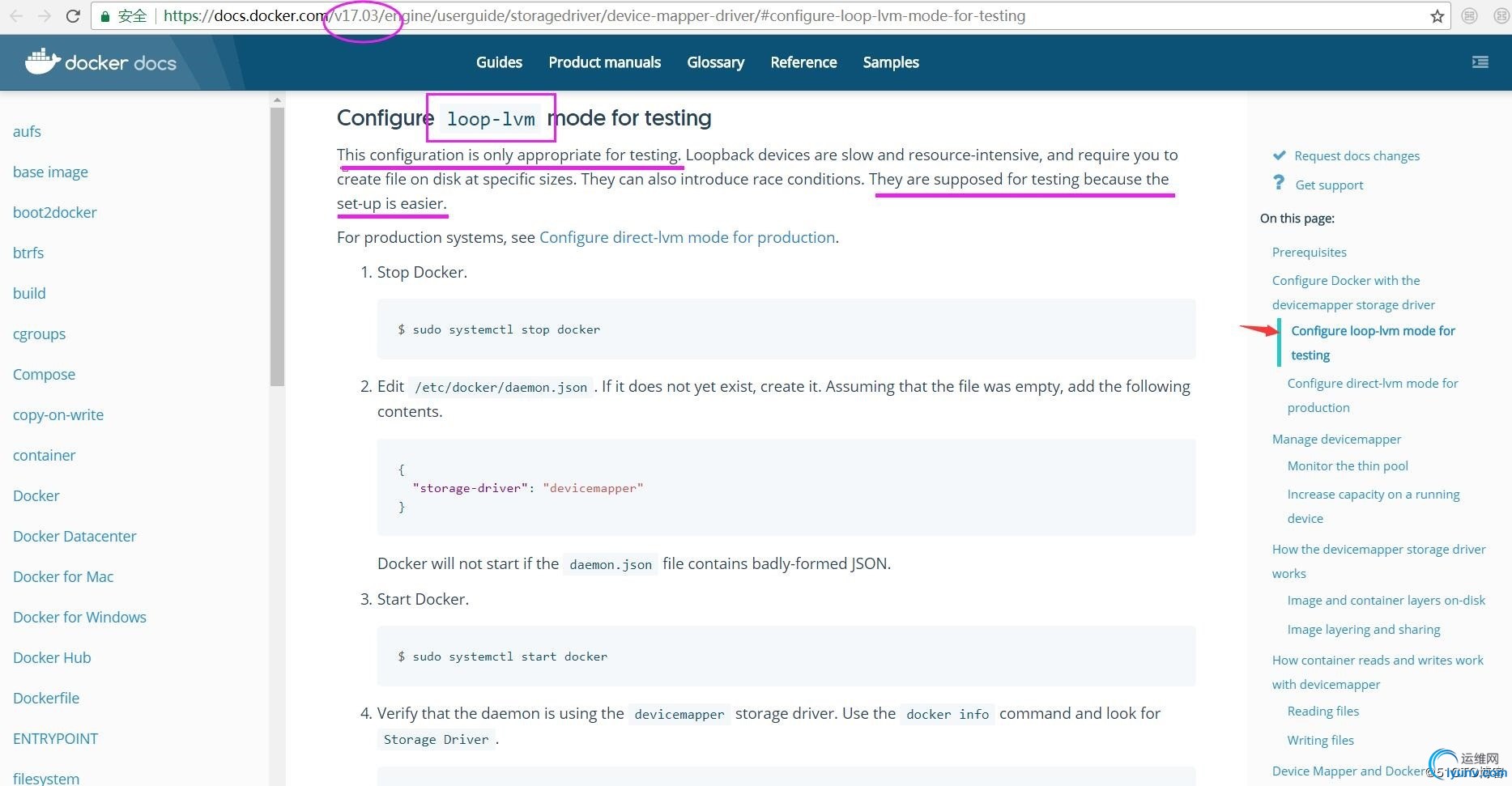
Task: Jump to Increase capacity on a running device
Action: click(x=1374, y=506)
